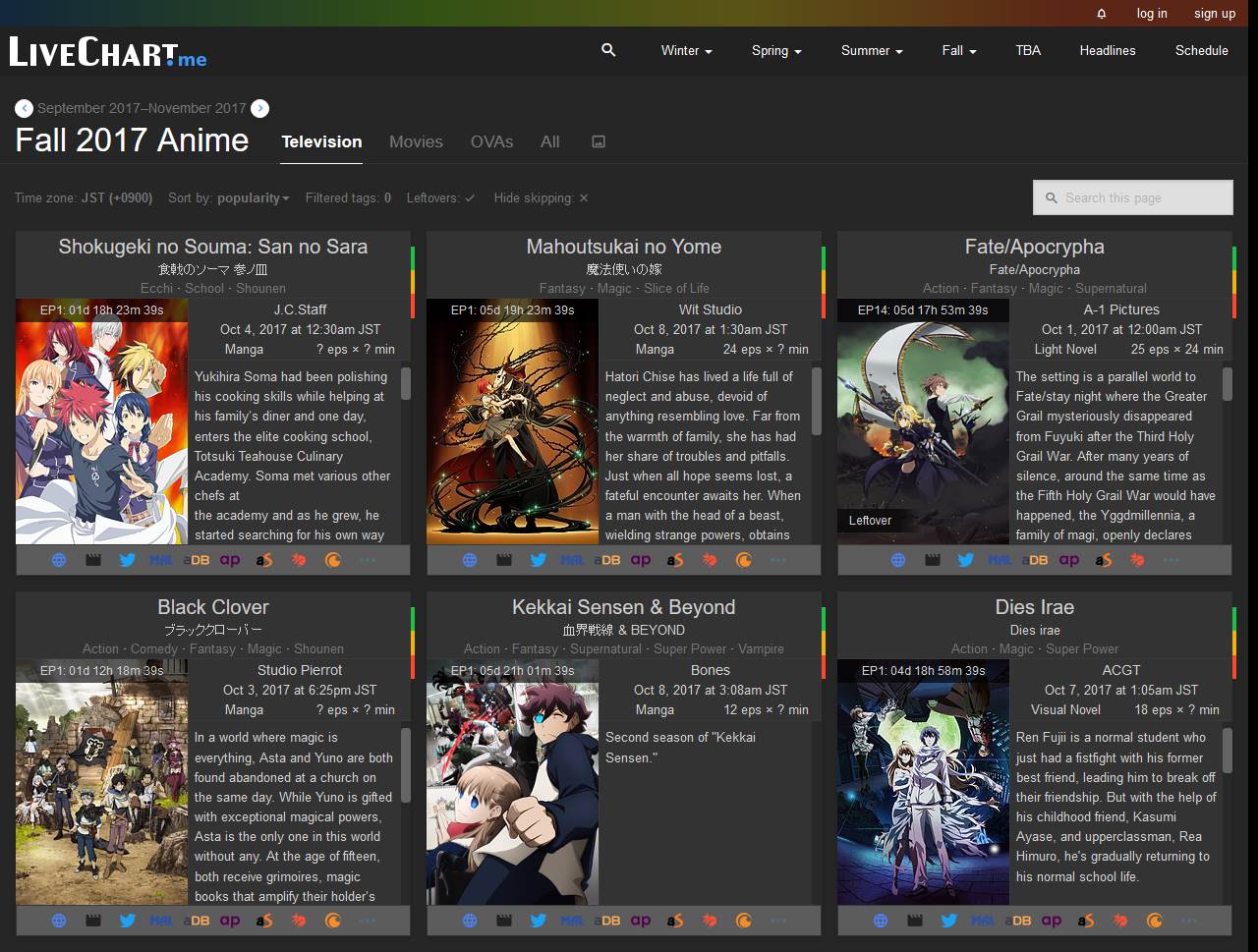Open the Mahoutsukai no Yome title link
The width and height of the screenshot is (1258, 952).
point(623,247)
